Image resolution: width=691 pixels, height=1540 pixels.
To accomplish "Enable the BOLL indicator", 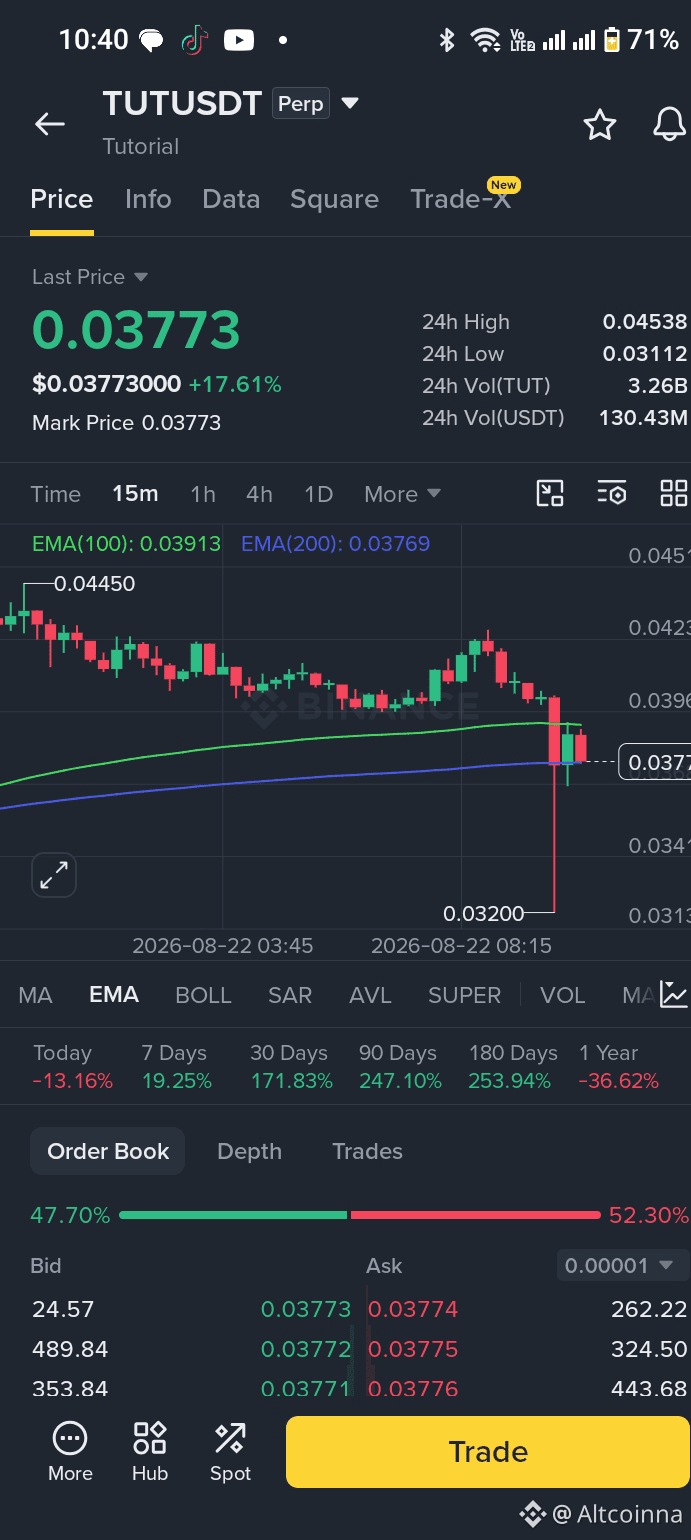I will (203, 995).
